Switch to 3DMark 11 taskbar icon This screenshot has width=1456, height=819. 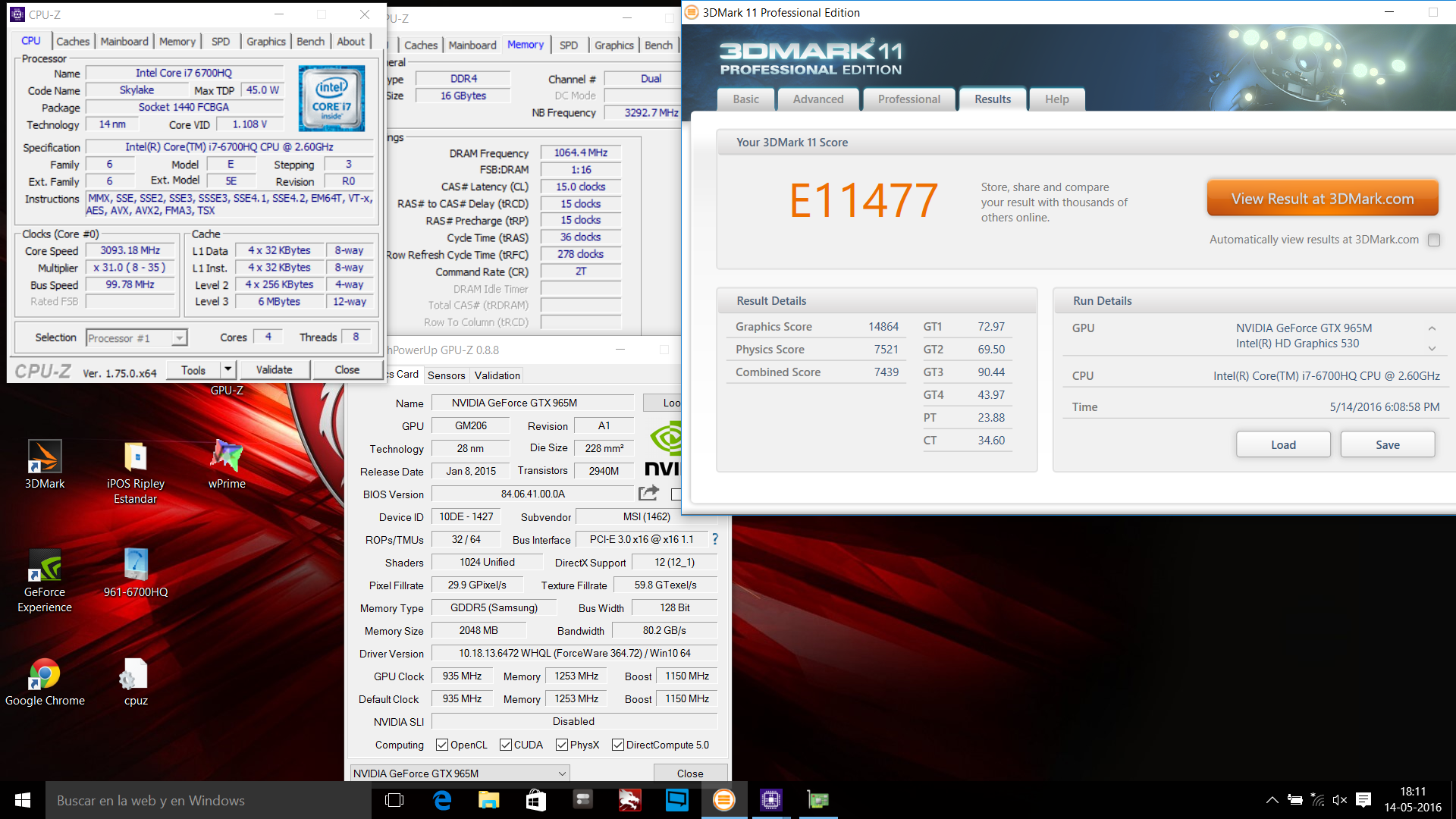(724, 800)
